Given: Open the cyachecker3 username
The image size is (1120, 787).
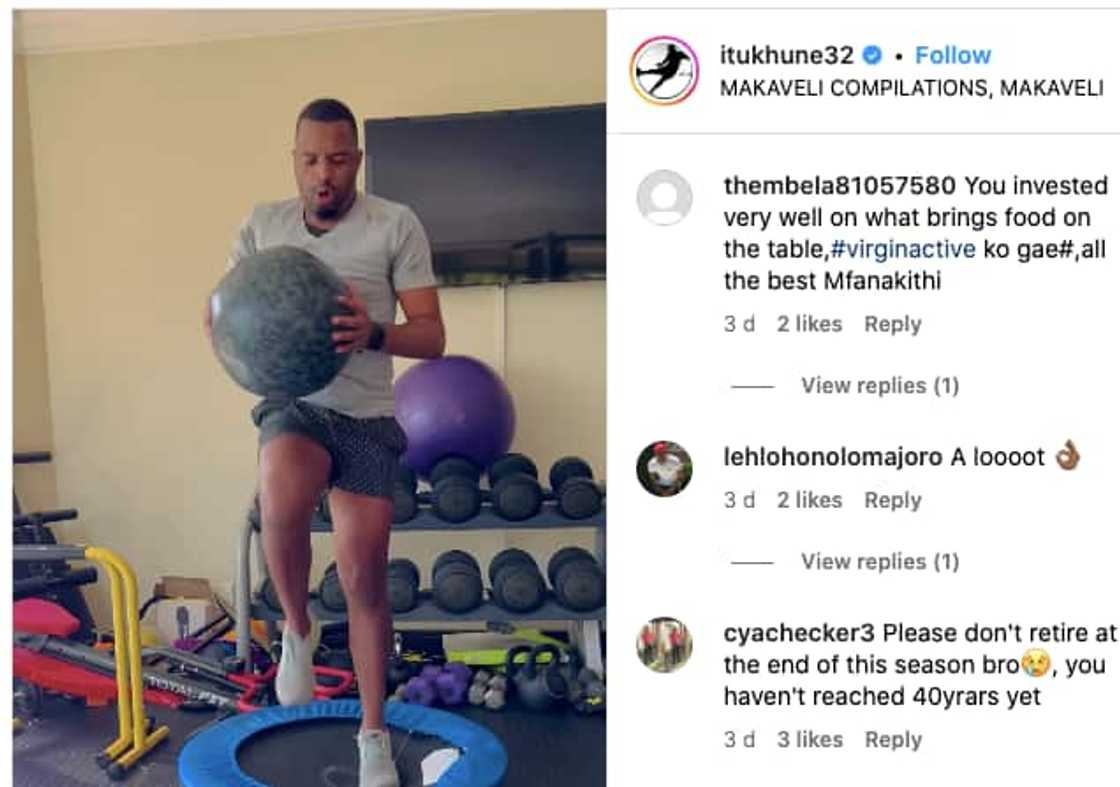Looking at the screenshot, I should (x=799, y=633).
